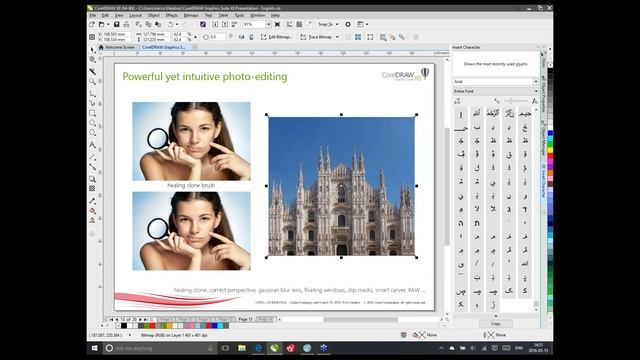Select the Zoom tool in the toolbox
The image size is (640, 360).
(93, 82)
